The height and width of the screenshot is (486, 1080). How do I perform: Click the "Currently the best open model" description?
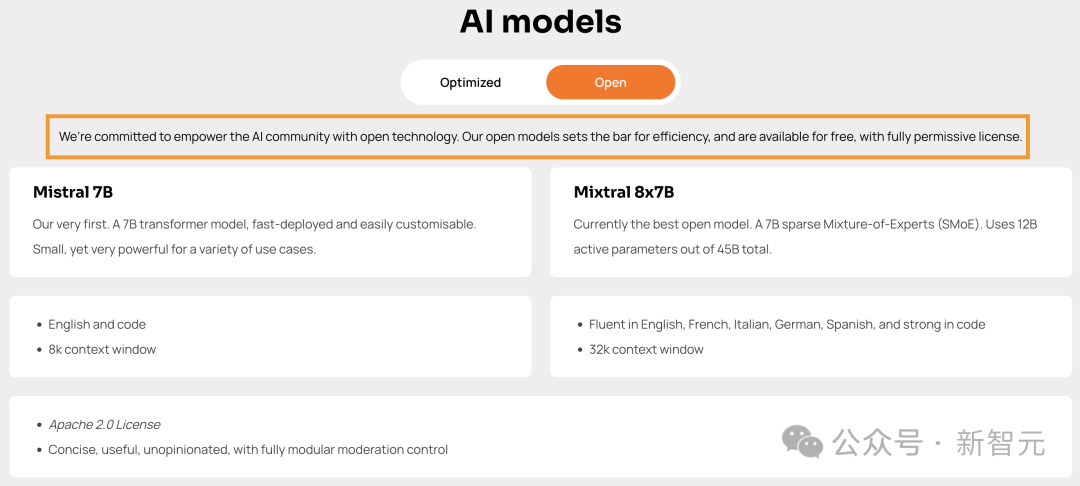click(x=805, y=237)
